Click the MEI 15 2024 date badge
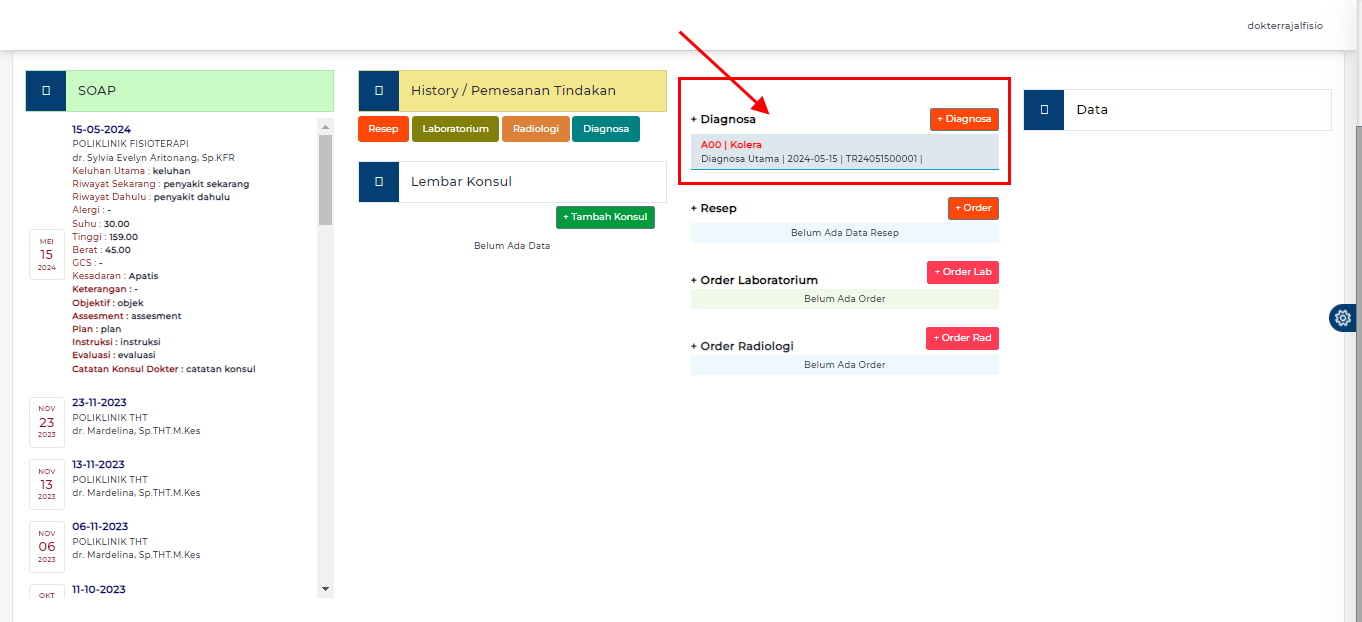Image resolution: width=1362 pixels, height=622 pixels. [x=47, y=254]
